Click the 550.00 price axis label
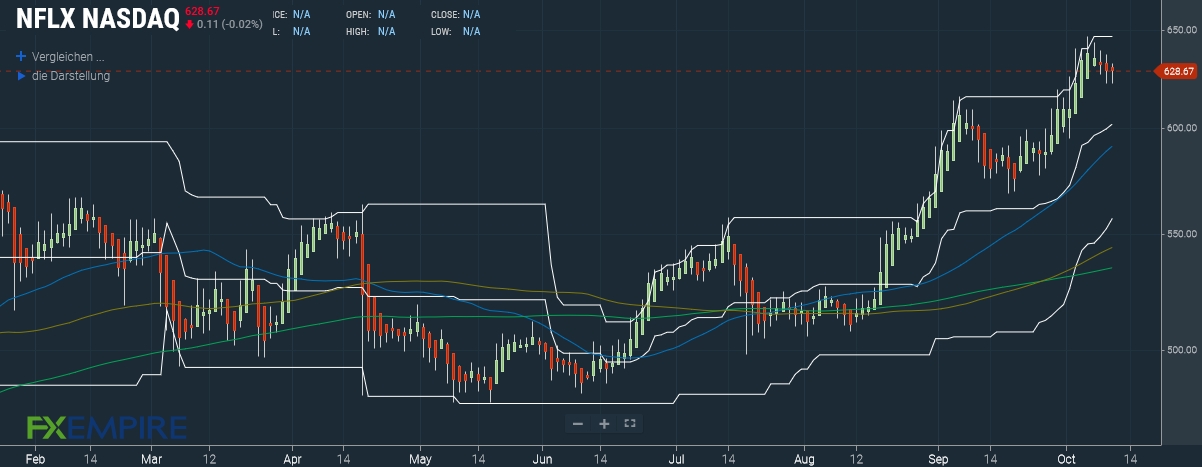 1182,234
